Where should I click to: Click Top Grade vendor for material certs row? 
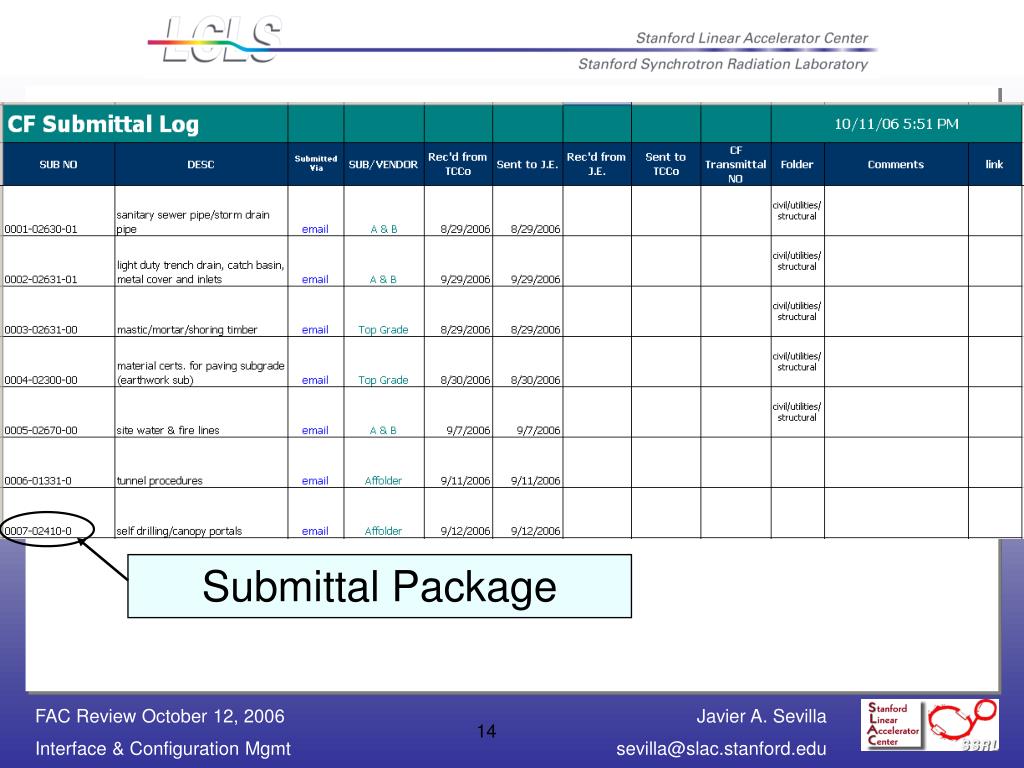point(383,380)
